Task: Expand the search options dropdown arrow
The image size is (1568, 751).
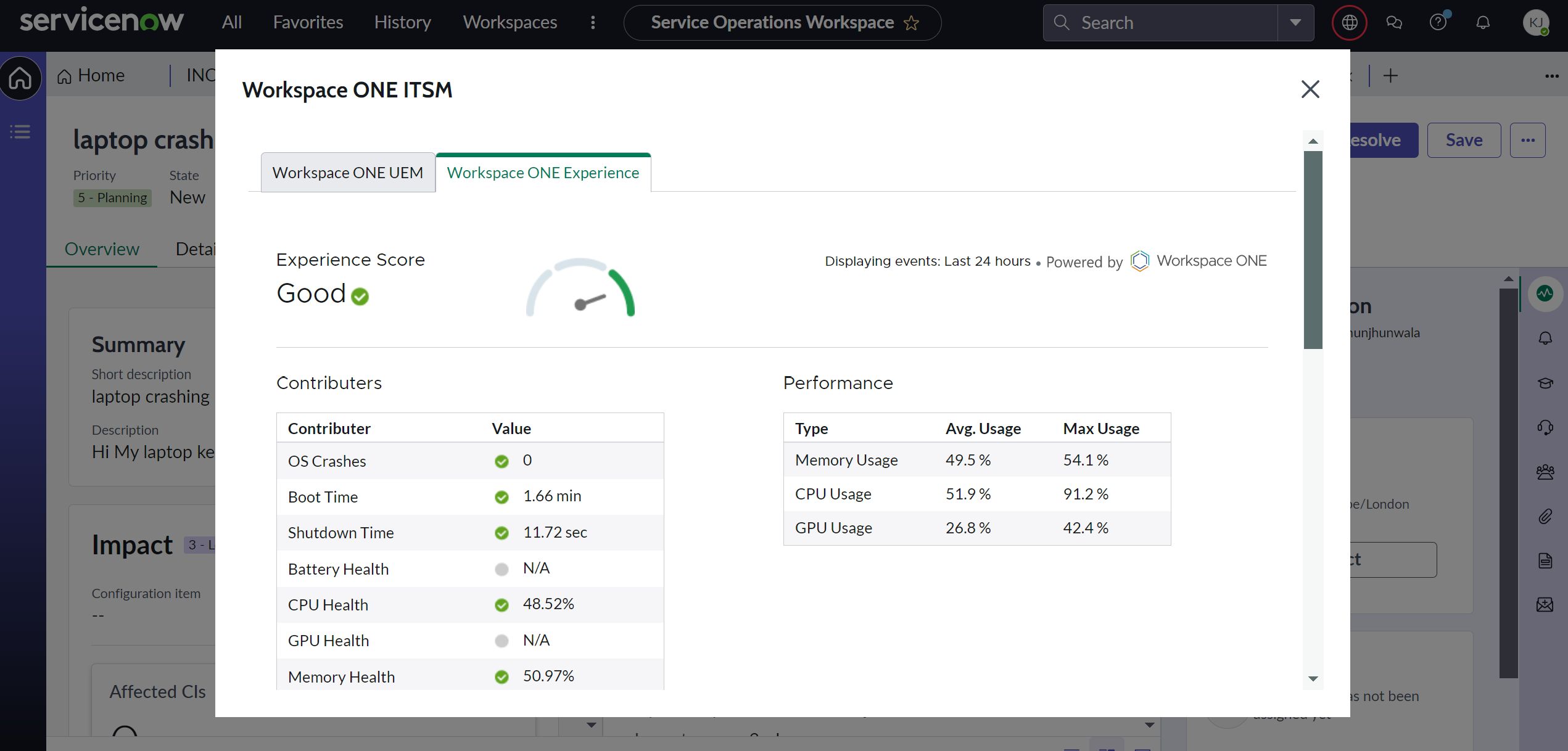Action: point(1295,23)
